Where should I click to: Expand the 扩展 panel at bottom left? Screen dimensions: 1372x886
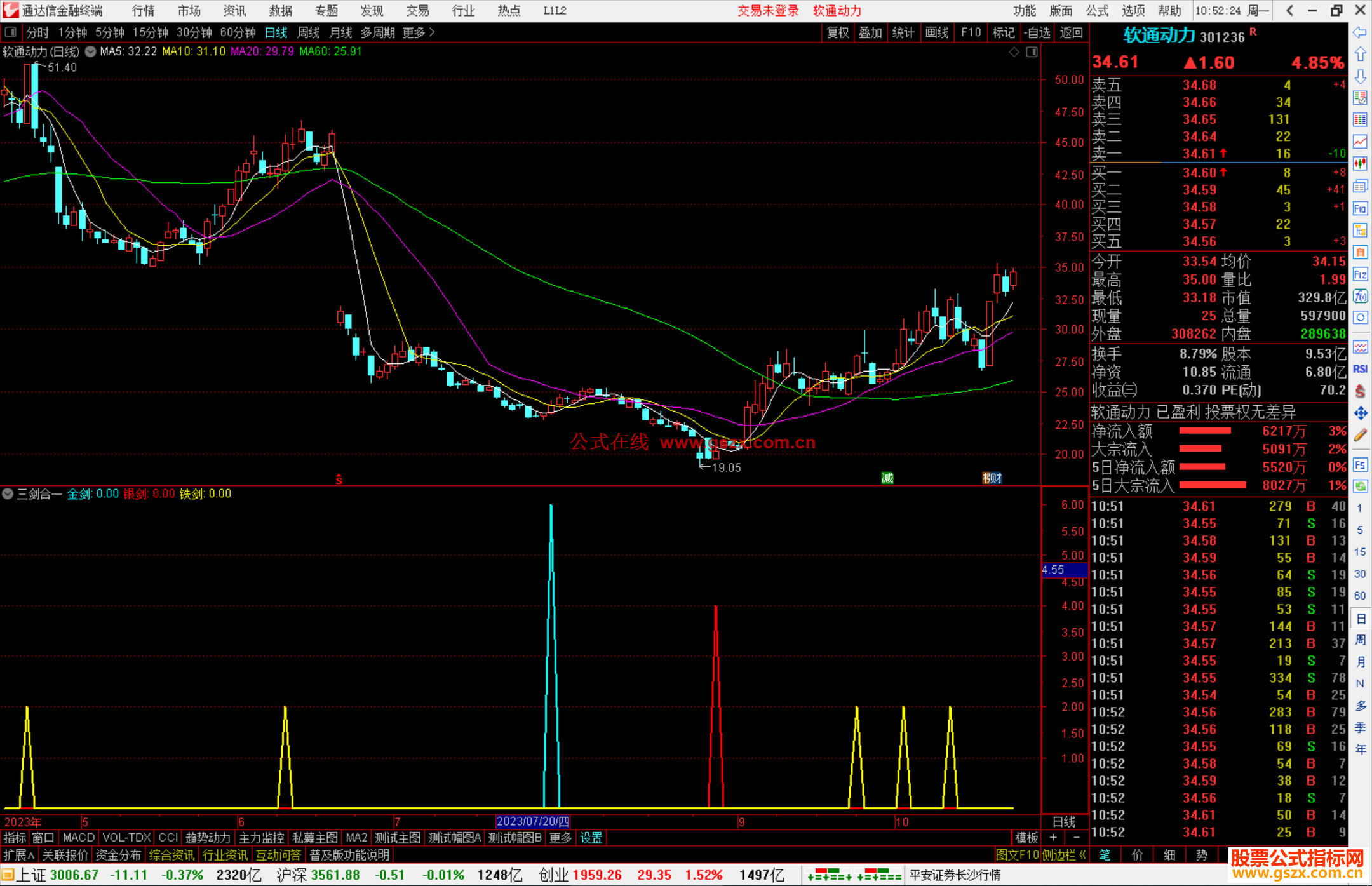pos(19,855)
